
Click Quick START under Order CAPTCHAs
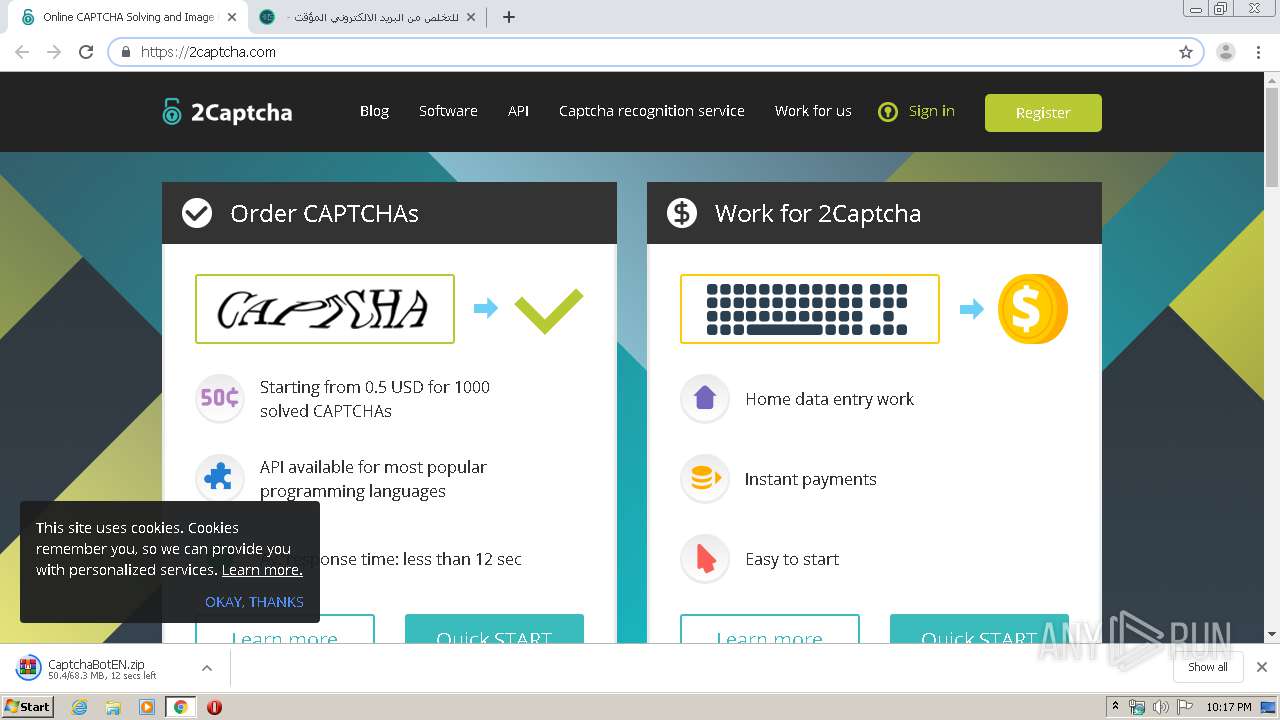pos(494,629)
